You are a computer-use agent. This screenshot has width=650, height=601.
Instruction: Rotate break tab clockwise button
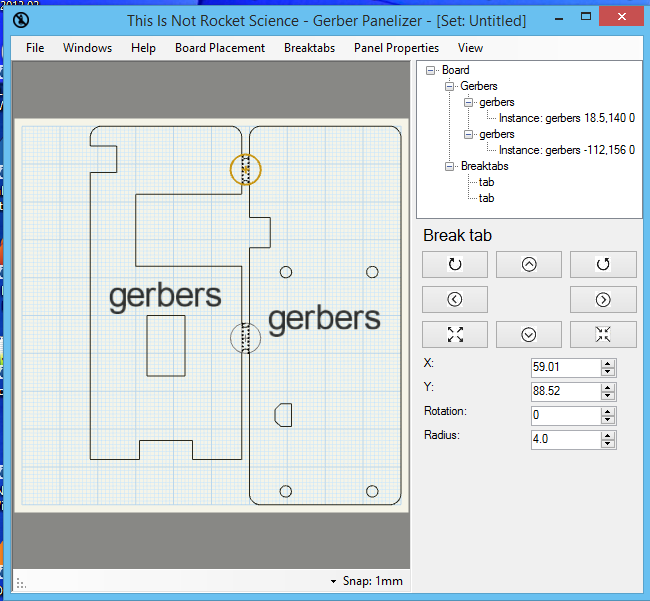pos(455,264)
